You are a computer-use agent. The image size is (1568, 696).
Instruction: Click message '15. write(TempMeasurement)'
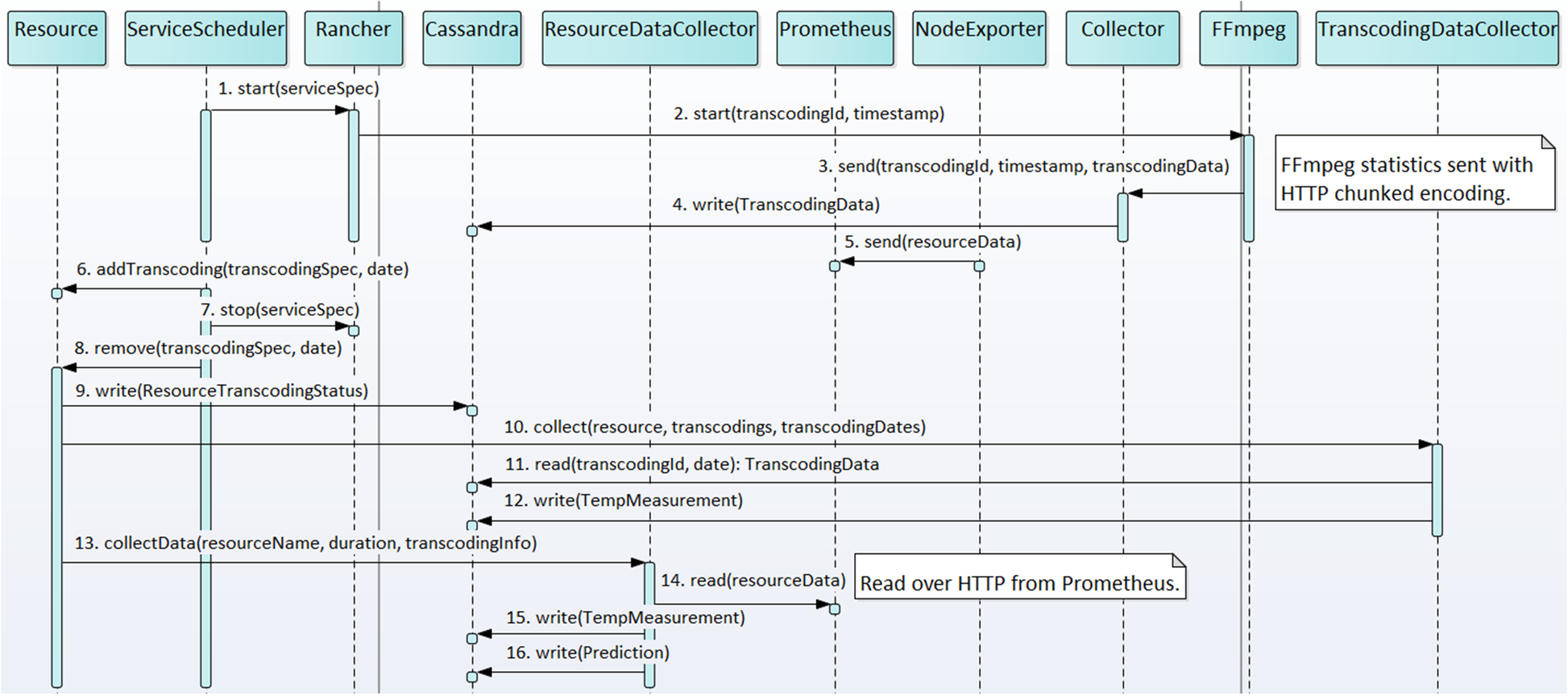pyautogui.click(x=625, y=618)
